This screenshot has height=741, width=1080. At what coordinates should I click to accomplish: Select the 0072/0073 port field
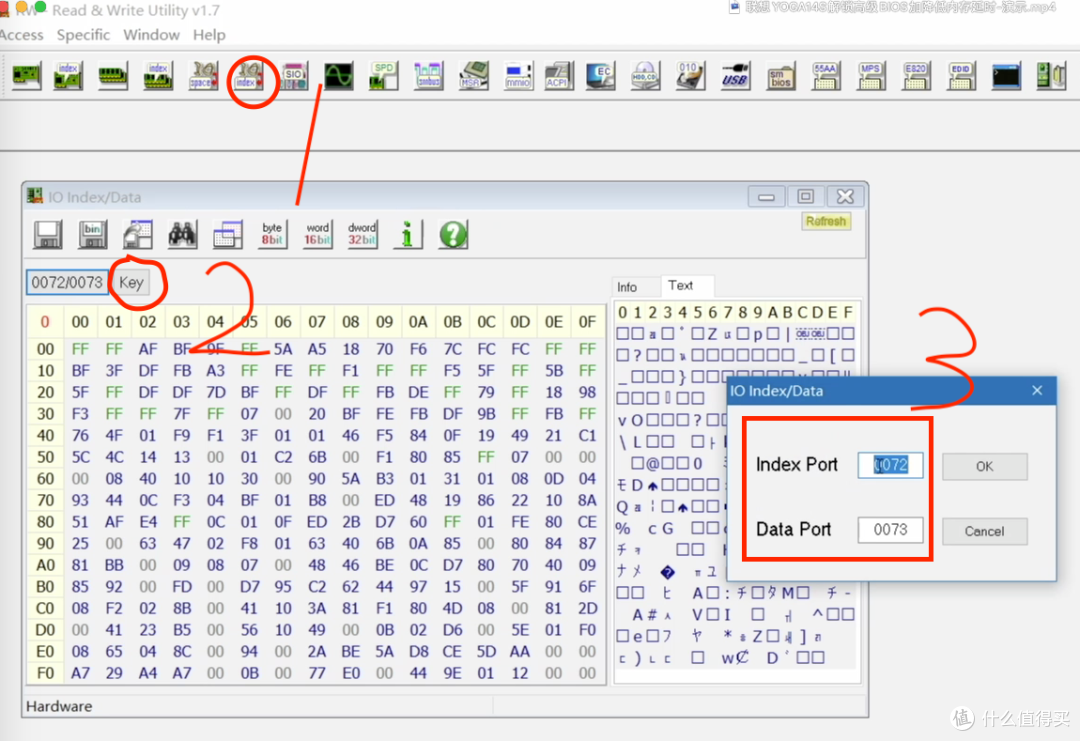pyautogui.click(x=67, y=282)
